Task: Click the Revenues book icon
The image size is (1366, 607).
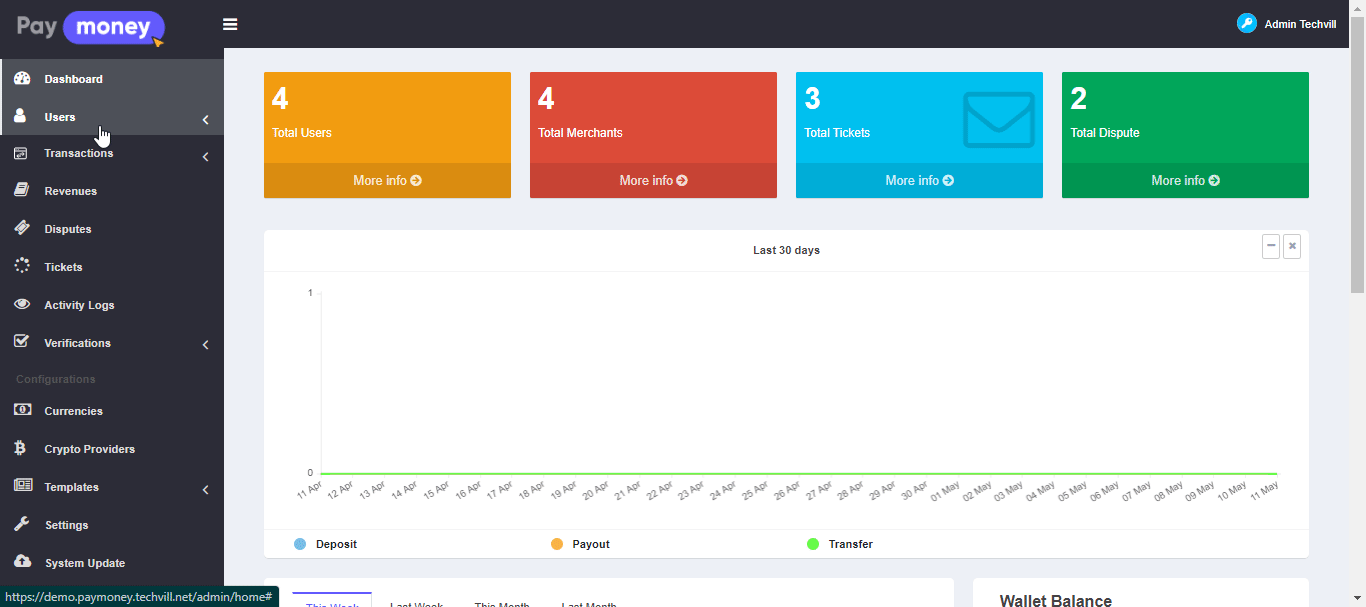Action: pos(22,191)
